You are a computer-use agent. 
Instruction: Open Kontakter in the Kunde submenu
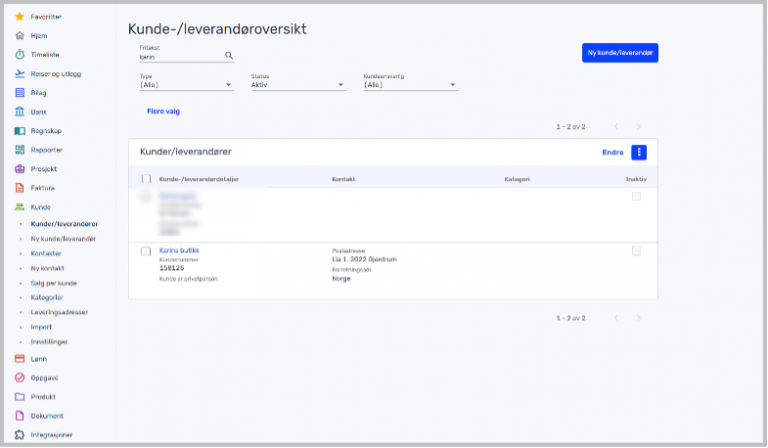(x=46, y=254)
